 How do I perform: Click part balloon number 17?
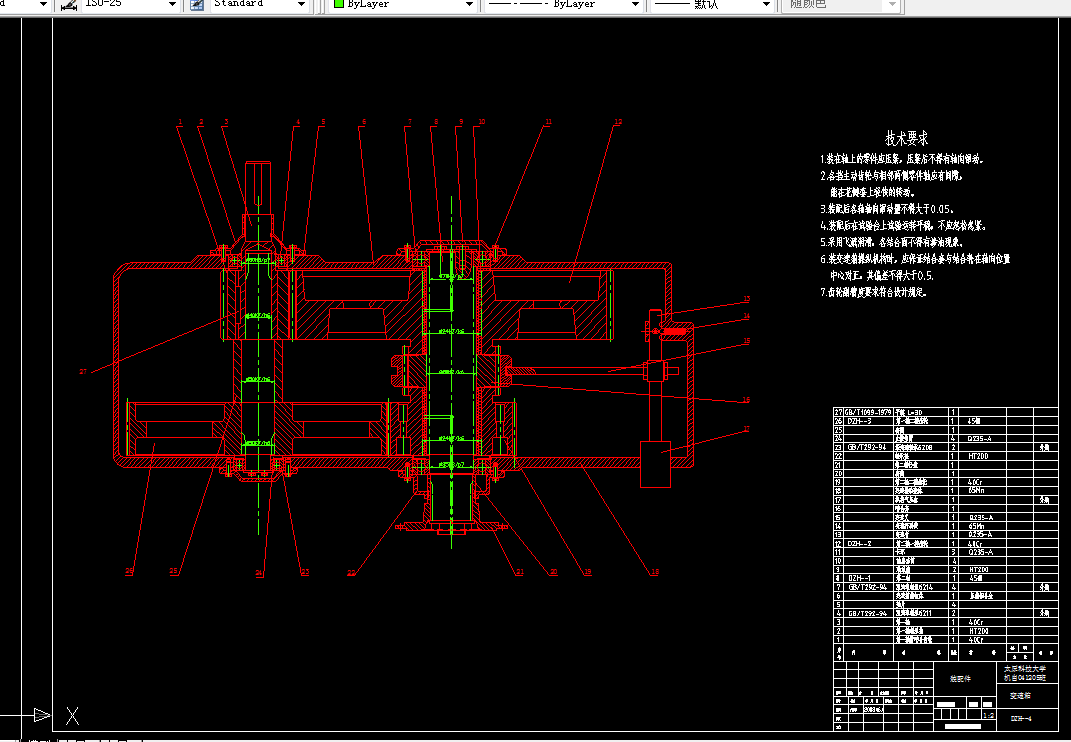[x=747, y=429]
